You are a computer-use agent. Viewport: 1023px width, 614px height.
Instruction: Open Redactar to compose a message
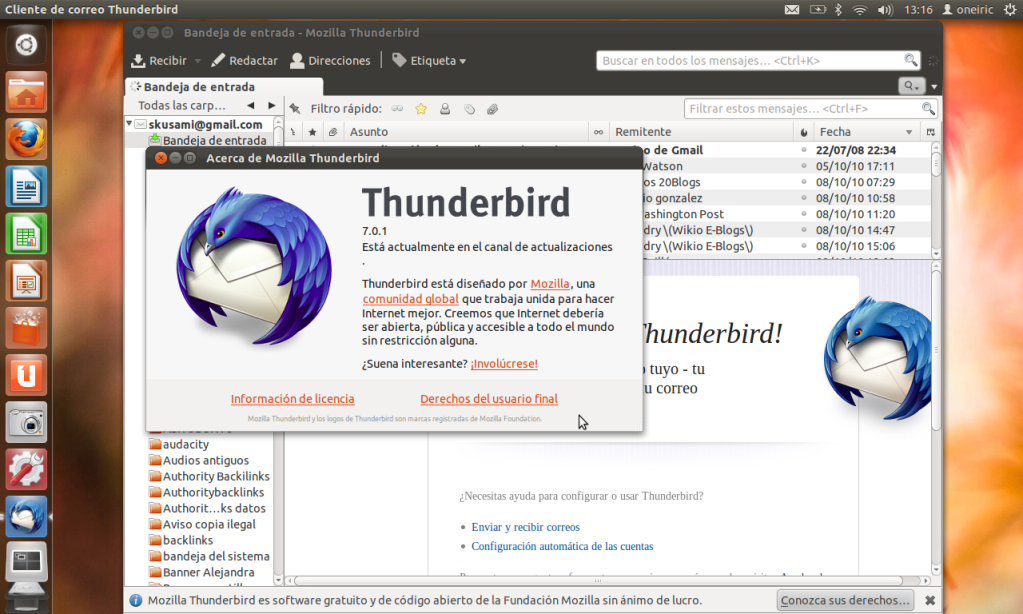point(244,61)
